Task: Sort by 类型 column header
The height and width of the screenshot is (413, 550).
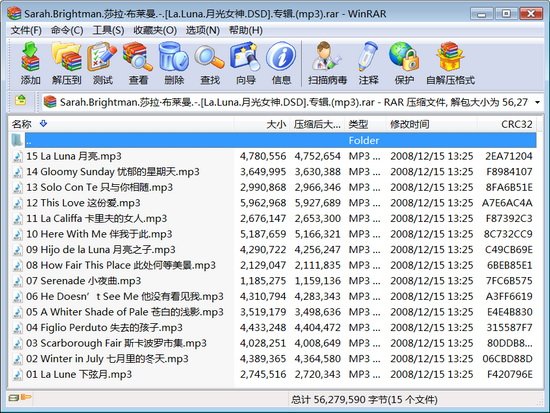Action: (365, 124)
